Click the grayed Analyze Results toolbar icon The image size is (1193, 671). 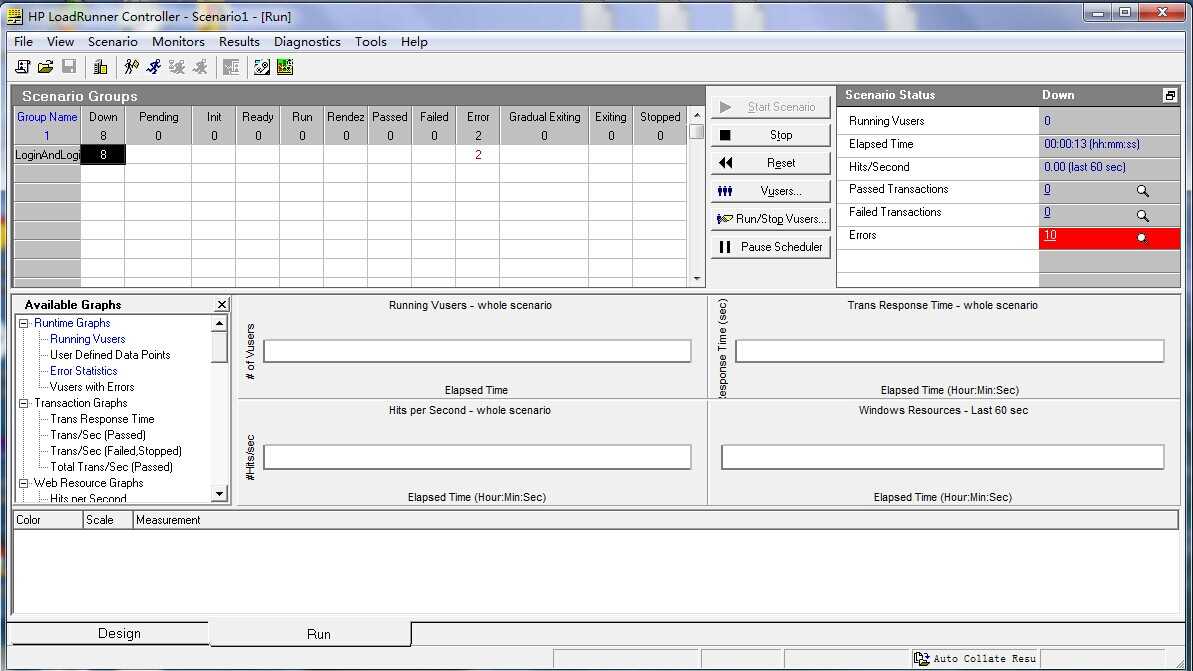[x=231, y=67]
